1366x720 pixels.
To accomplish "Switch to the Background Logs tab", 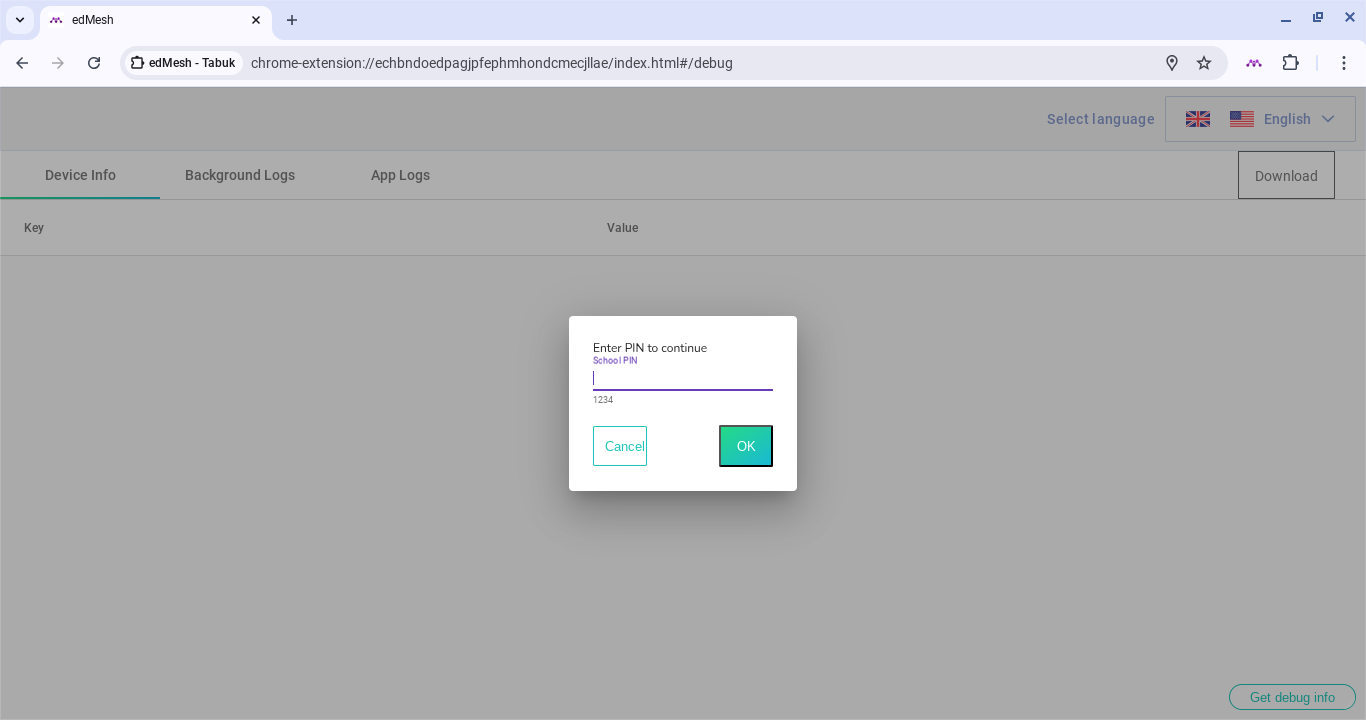I will pyautogui.click(x=240, y=175).
